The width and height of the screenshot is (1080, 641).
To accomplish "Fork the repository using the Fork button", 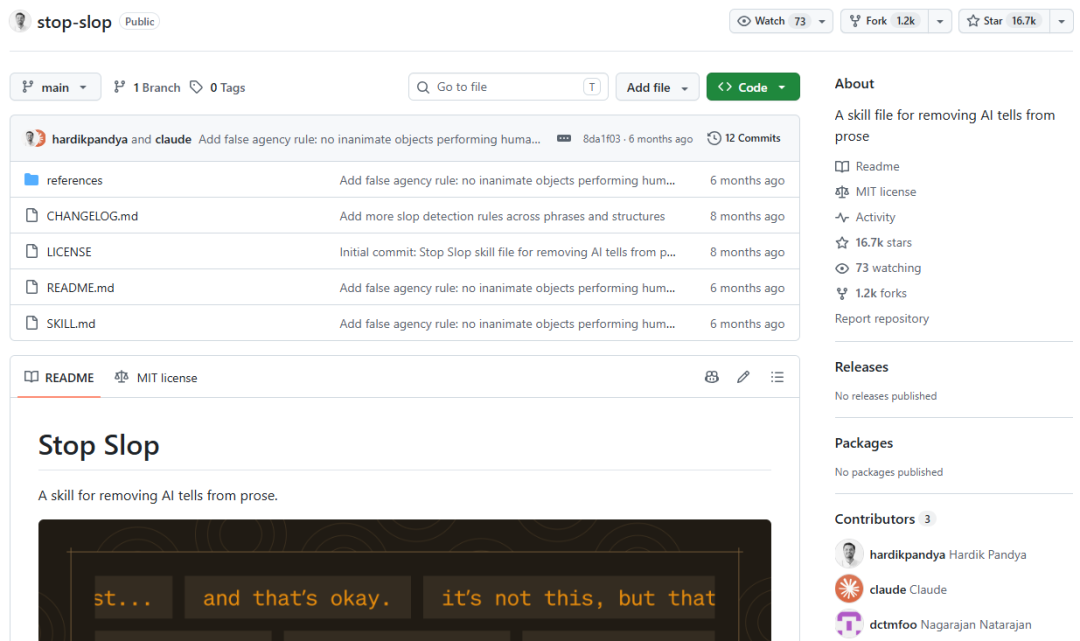I will 884,21.
